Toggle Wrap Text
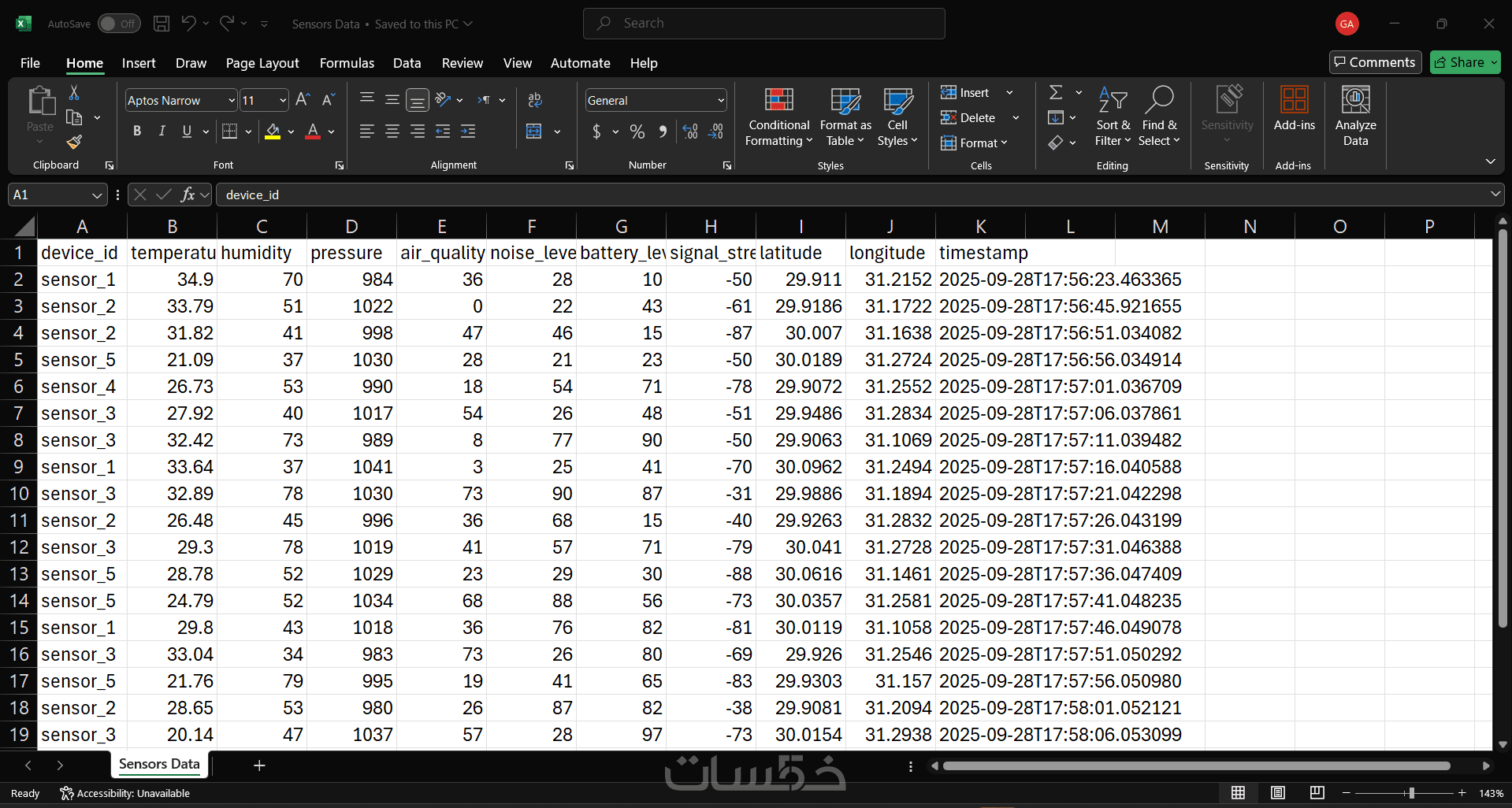The image size is (1512, 808). click(x=535, y=100)
